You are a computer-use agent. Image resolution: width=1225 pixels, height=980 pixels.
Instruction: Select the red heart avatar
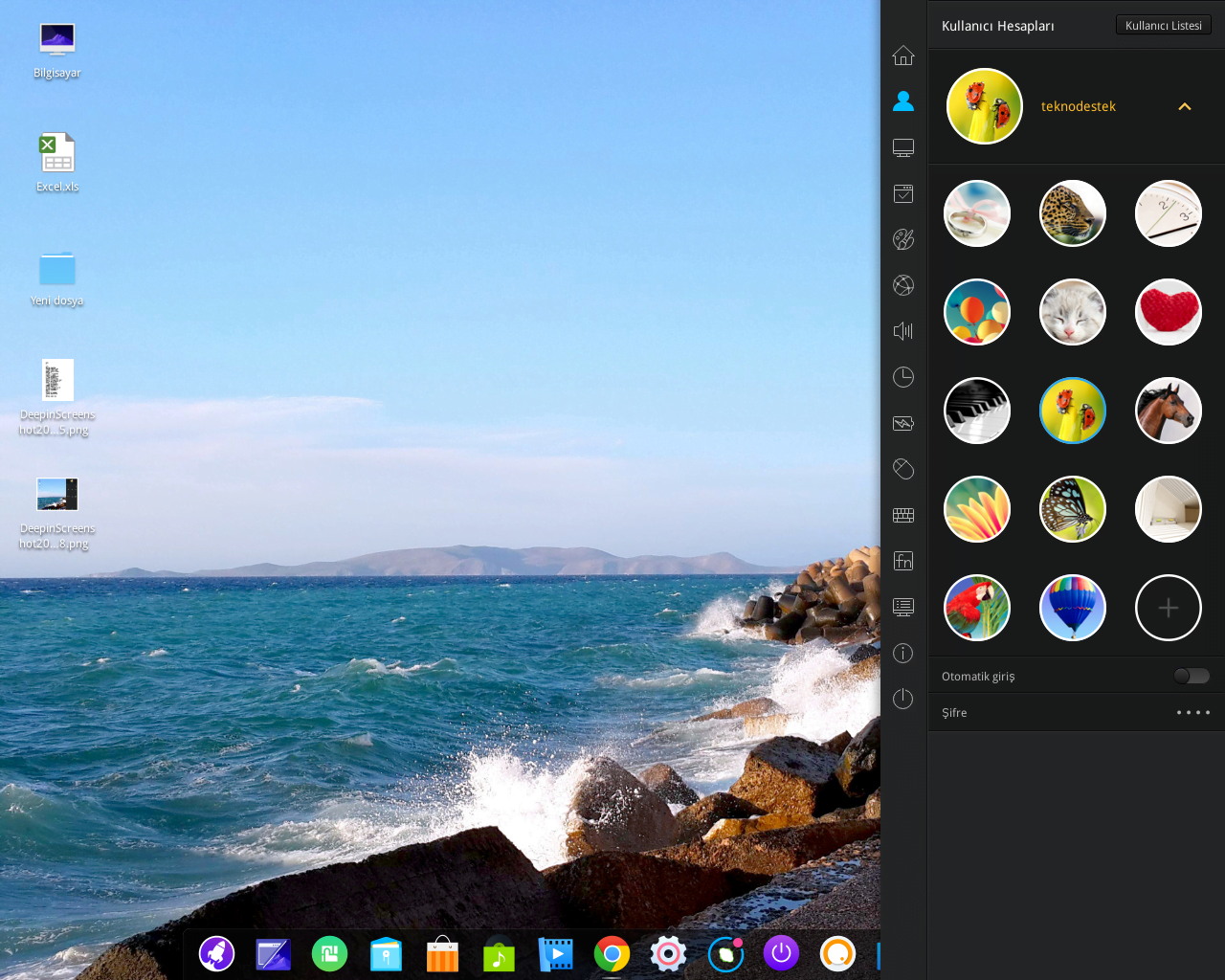[x=1168, y=311]
